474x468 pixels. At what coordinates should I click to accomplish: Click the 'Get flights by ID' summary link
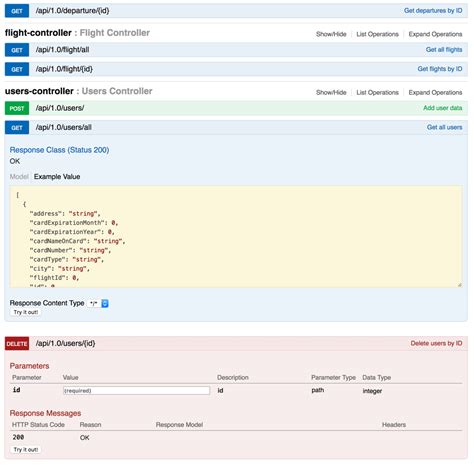440,69
